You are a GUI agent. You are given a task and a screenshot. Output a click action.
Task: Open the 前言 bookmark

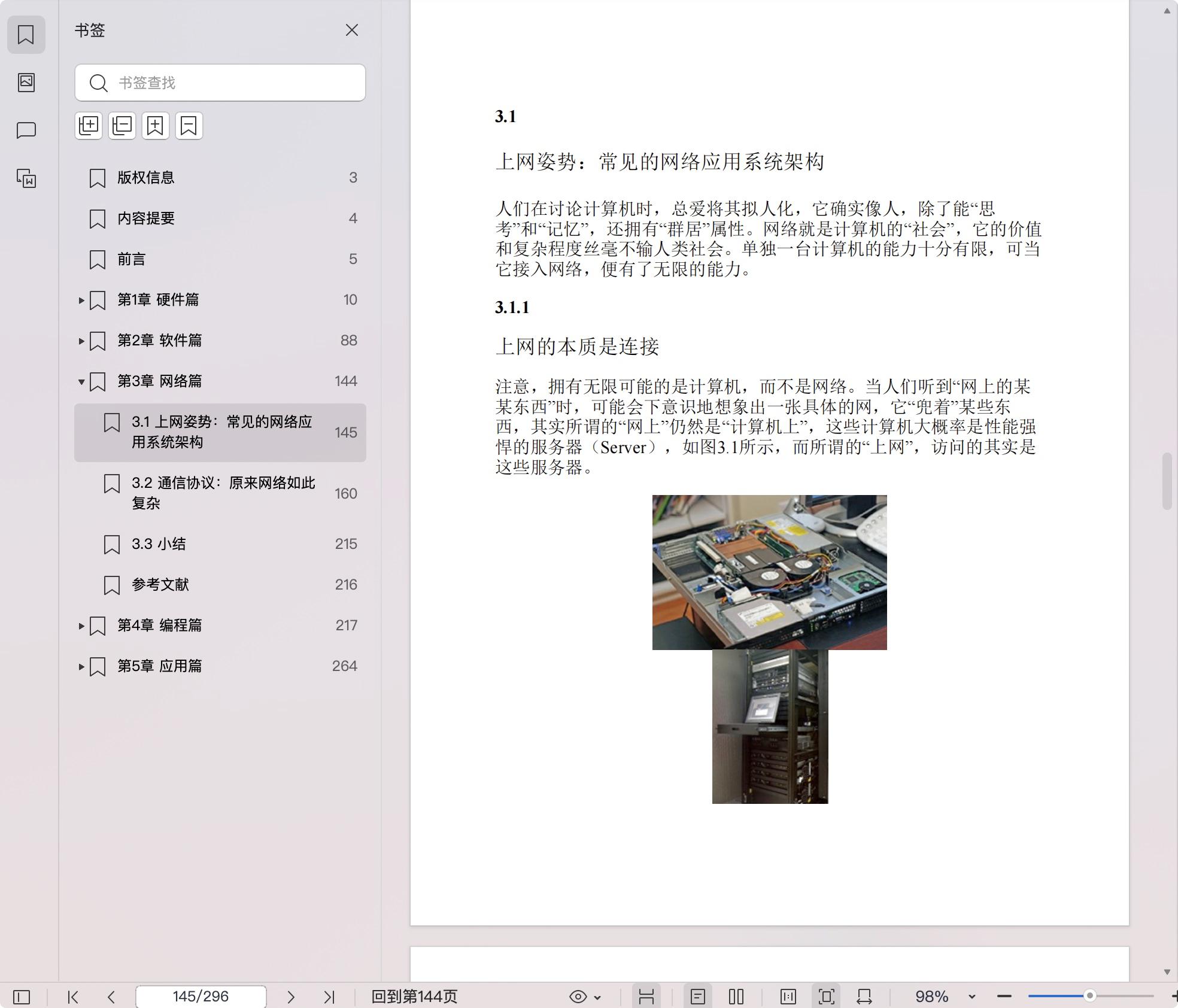pos(220,259)
